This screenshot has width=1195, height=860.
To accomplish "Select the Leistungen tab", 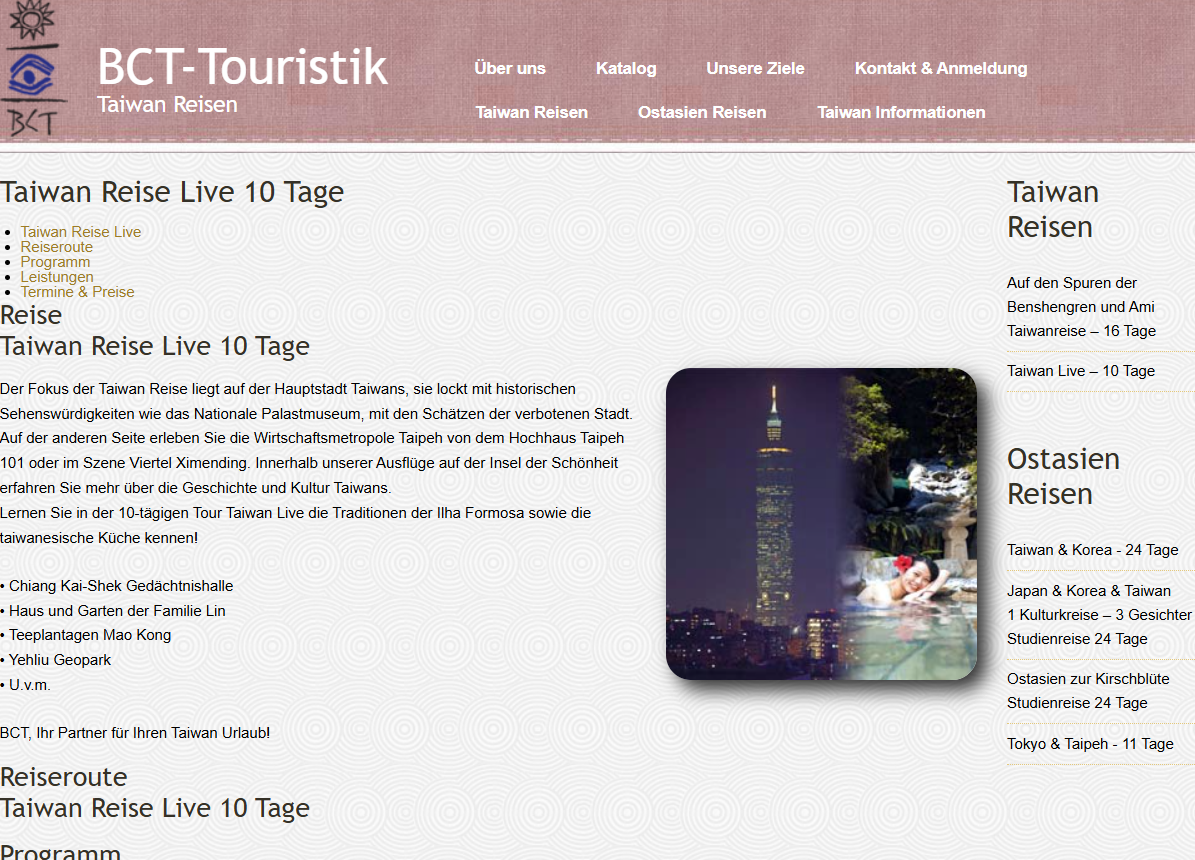I will pos(57,277).
